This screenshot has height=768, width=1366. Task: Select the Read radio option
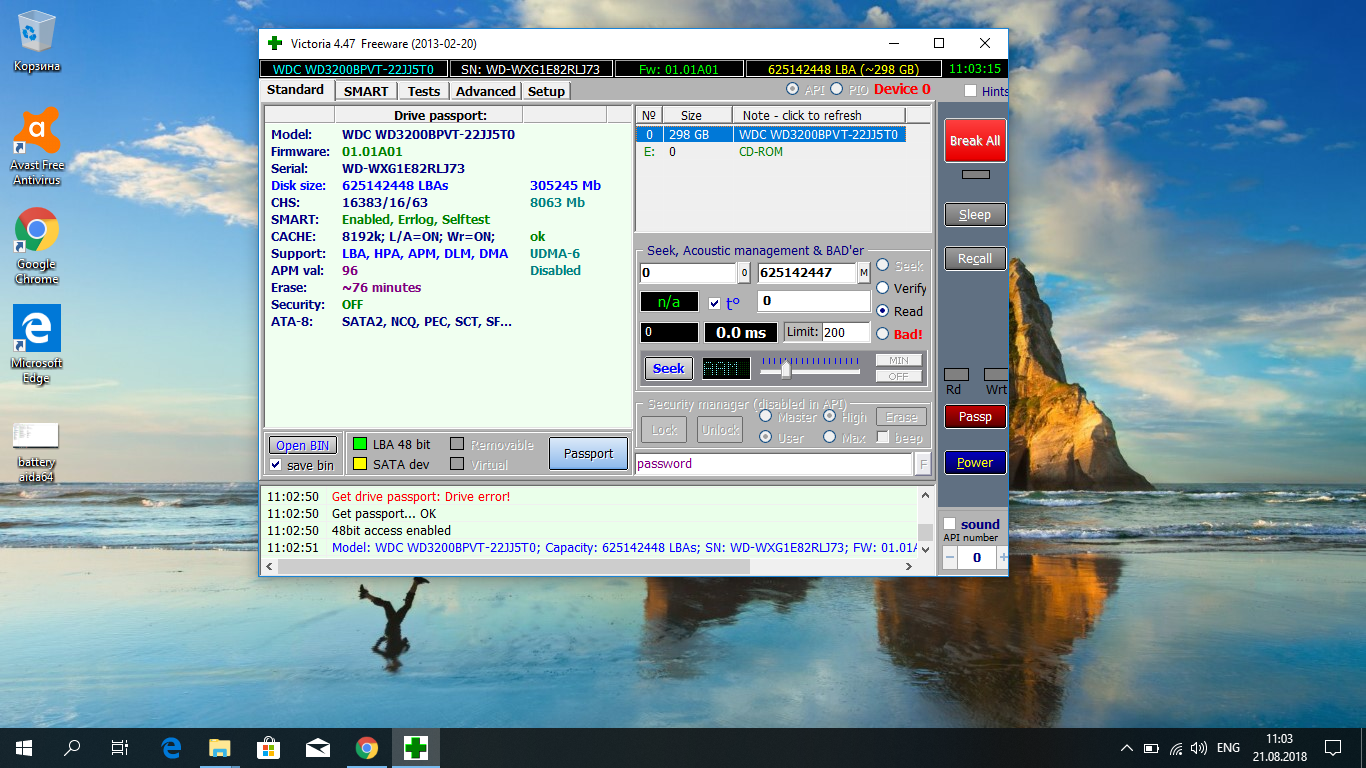(x=883, y=311)
